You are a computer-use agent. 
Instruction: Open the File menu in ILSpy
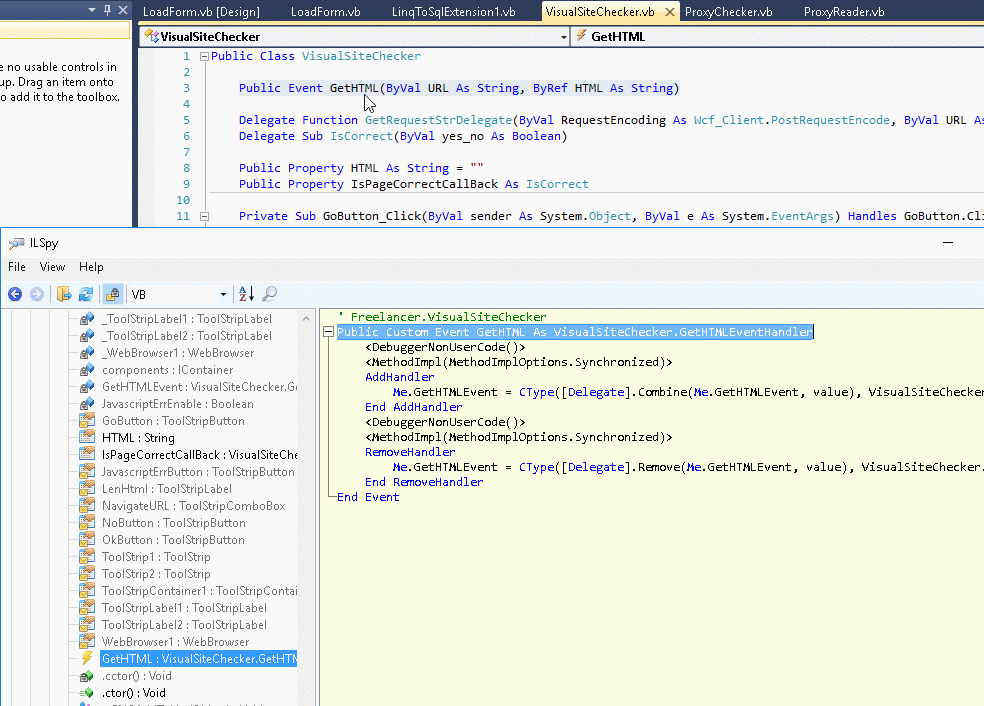pyautogui.click(x=17, y=267)
